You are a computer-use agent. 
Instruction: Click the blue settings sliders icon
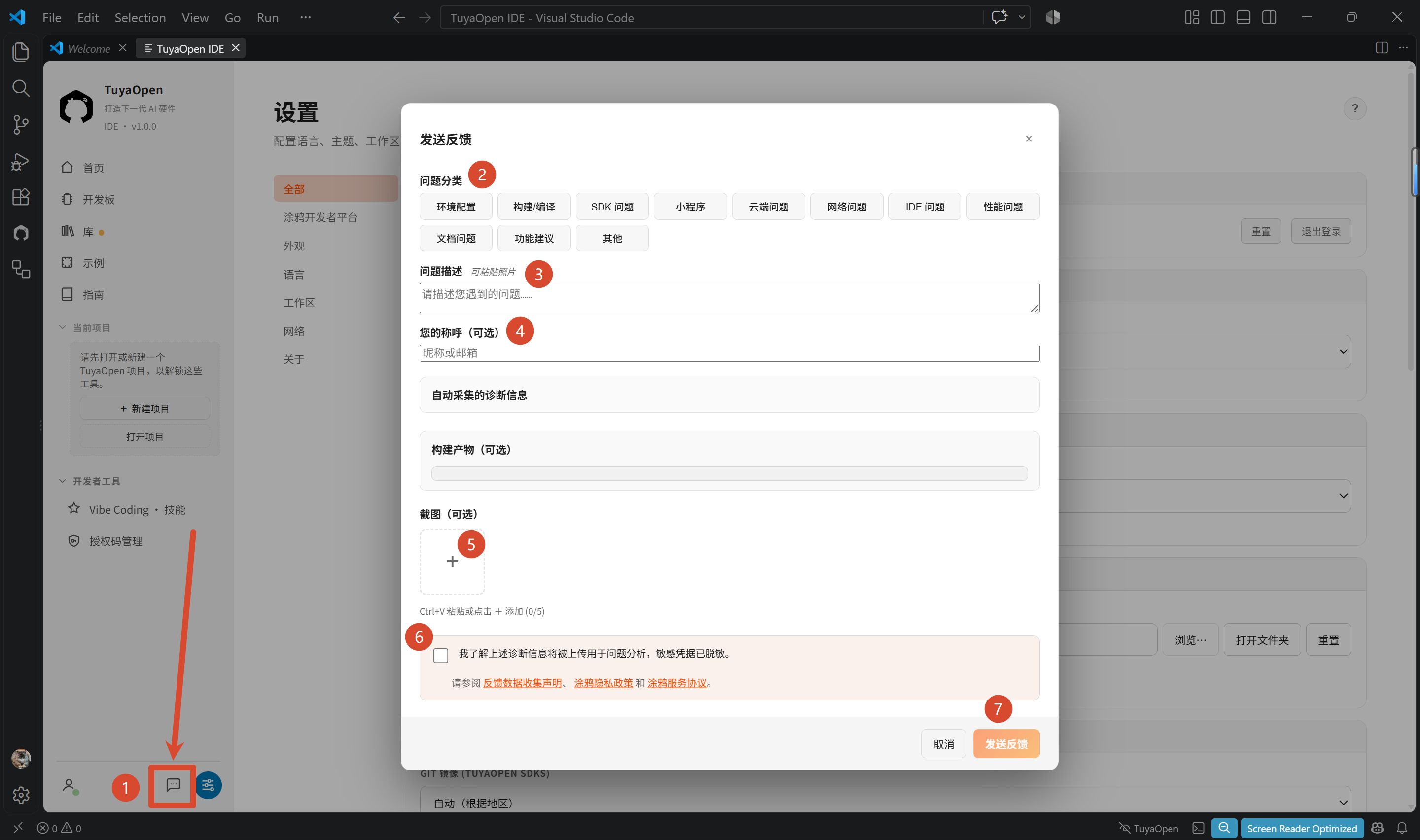coord(208,785)
